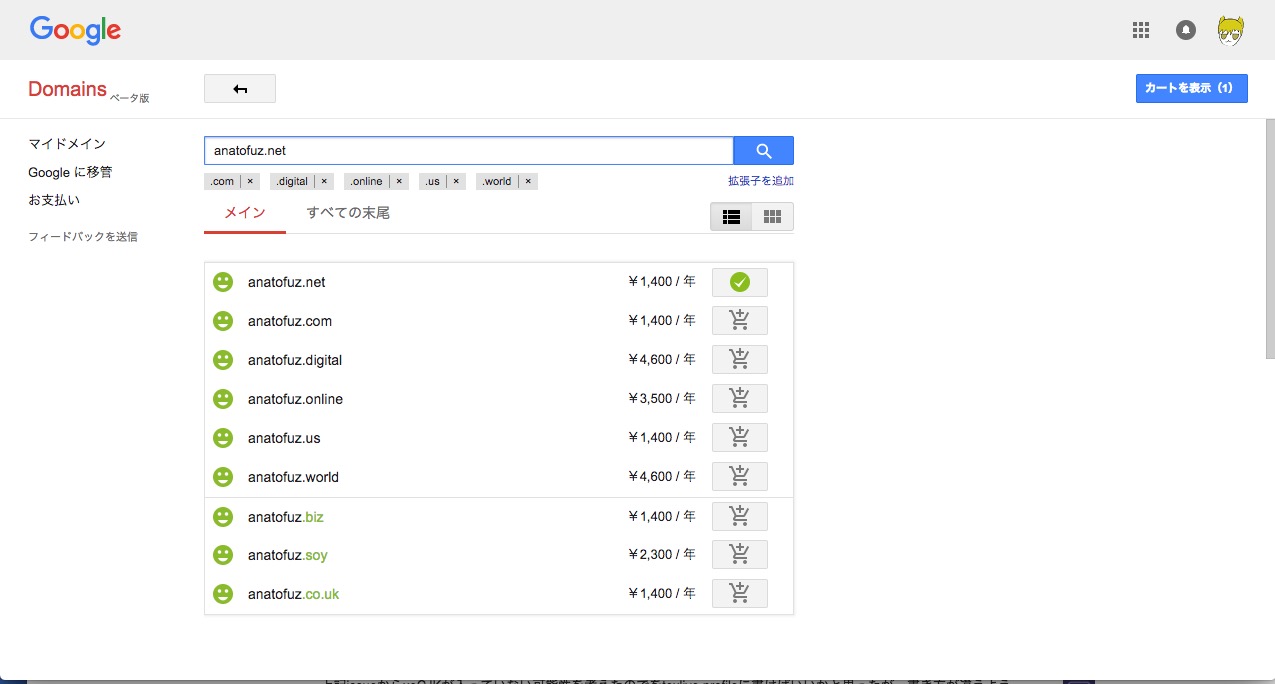
Task: Click 拡張子を追加 to add extension
Action: pos(760,182)
